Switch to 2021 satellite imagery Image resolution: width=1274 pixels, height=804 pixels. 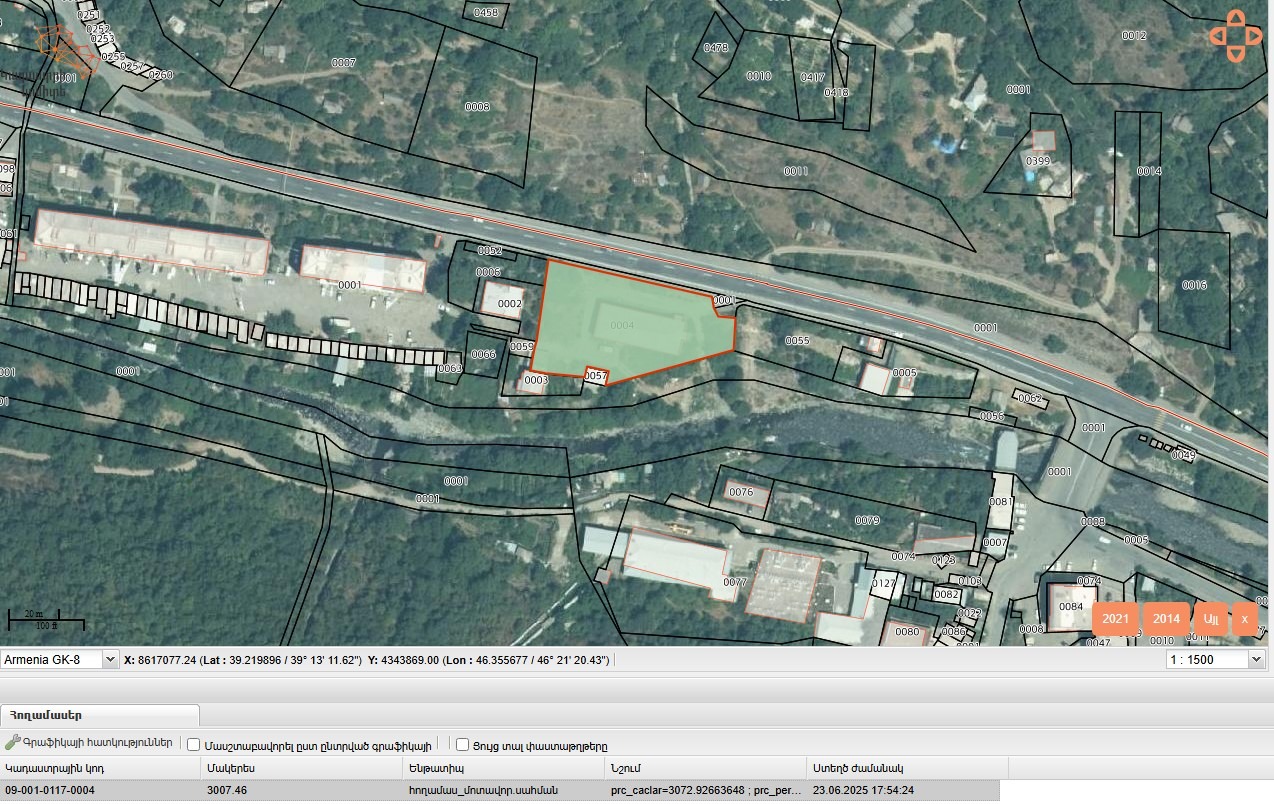1115,619
